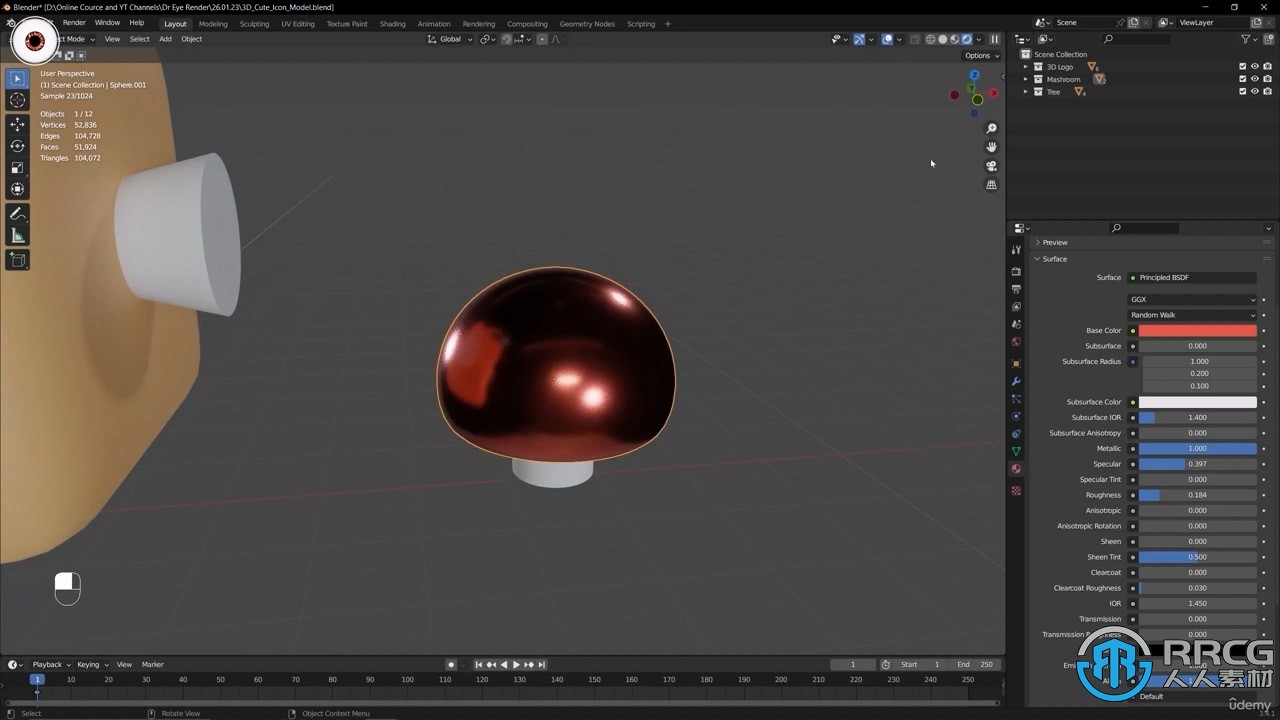The height and width of the screenshot is (720, 1280).
Task: Switch perspective/orthographic with grid icon
Action: tap(991, 185)
